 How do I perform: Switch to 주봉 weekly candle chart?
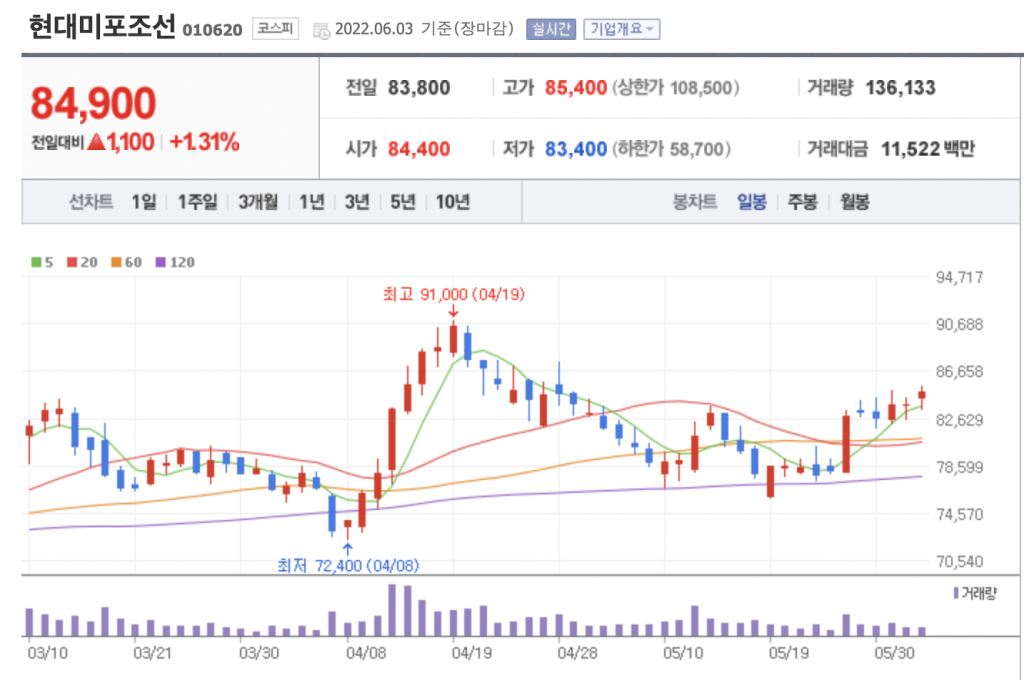[x=802, y=202]
